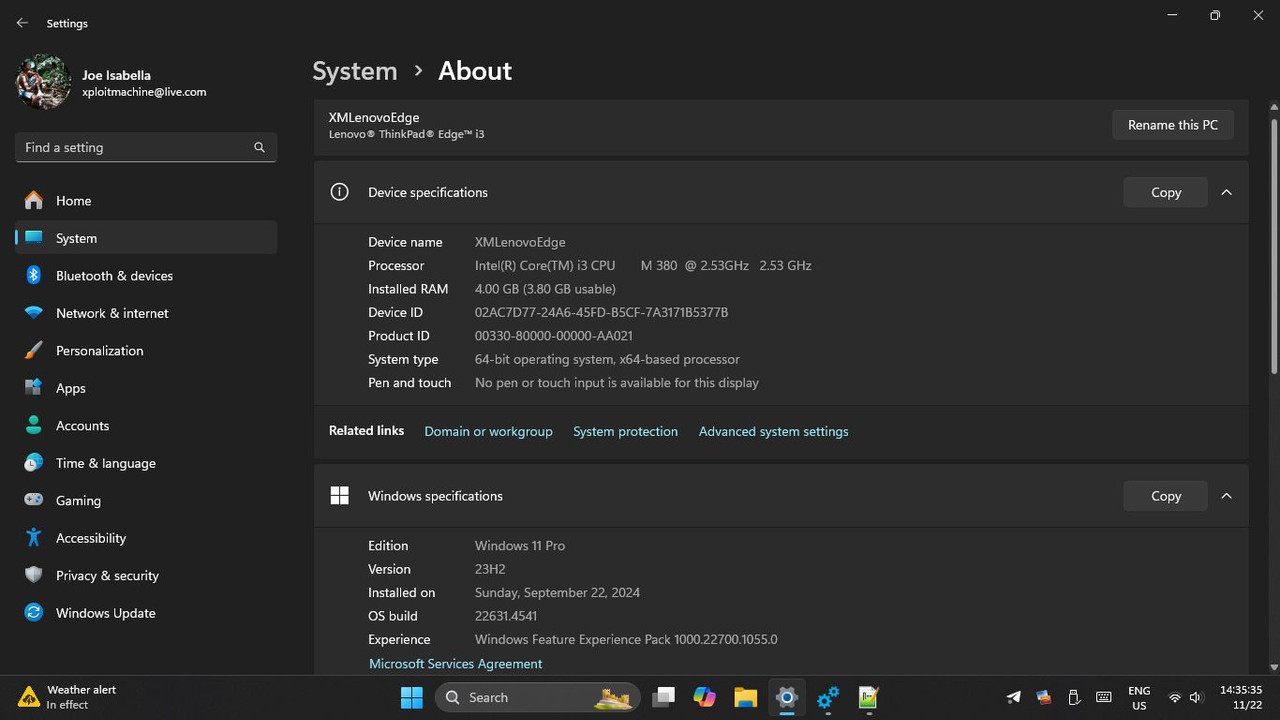Viewport: 1280px width, 720px height.
Task: Safely remove USB hardware from the tray
Action: point(1073,697)
